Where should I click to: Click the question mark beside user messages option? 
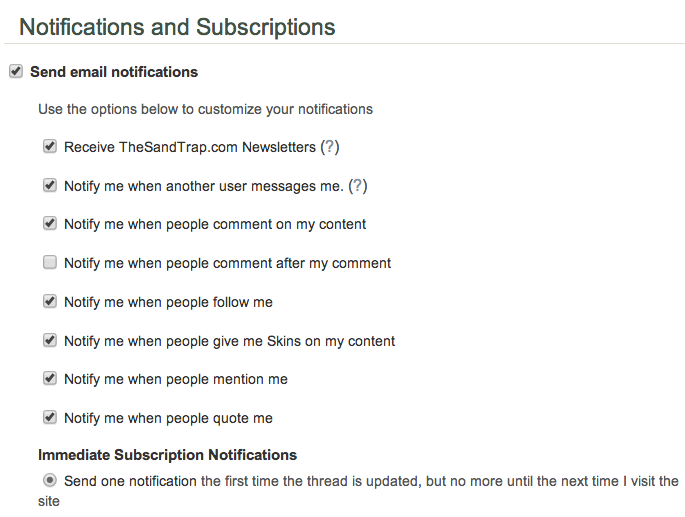(x=358, y=186)
